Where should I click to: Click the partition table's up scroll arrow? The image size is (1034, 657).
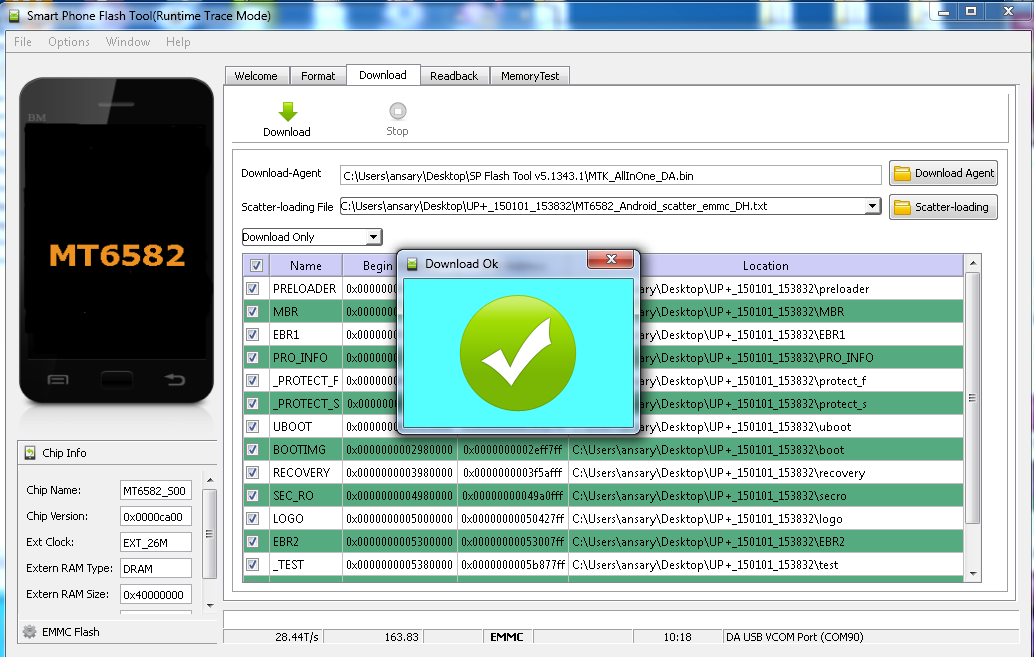(973, 263)
